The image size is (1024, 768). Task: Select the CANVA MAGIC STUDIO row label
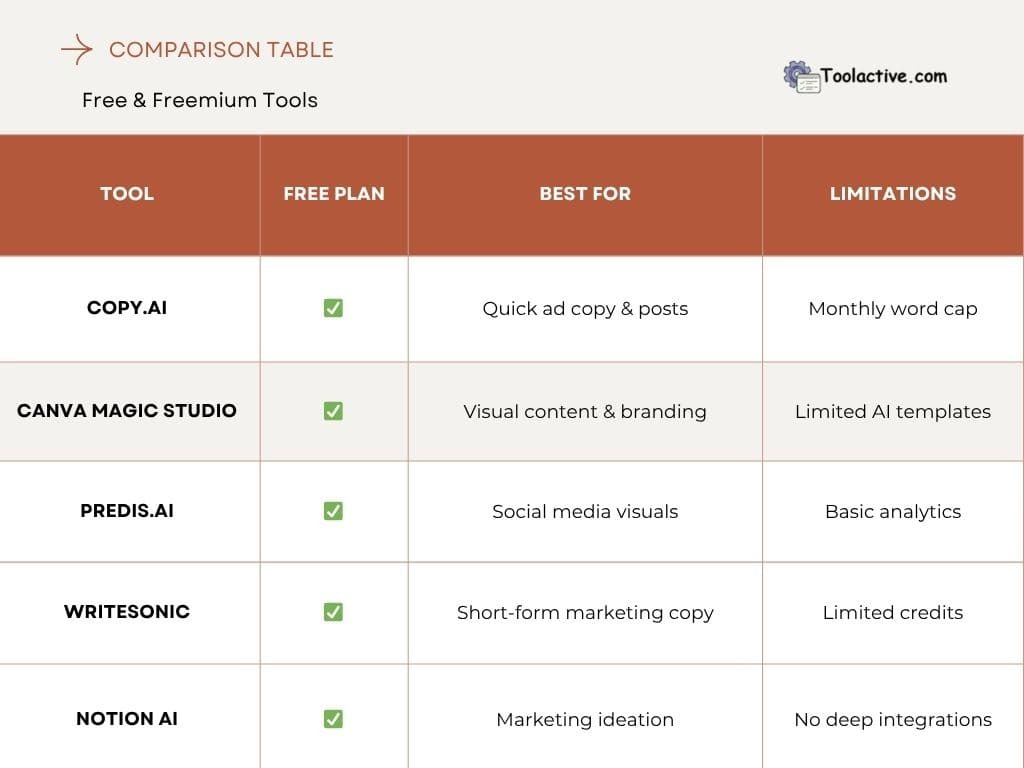[127, 410]
